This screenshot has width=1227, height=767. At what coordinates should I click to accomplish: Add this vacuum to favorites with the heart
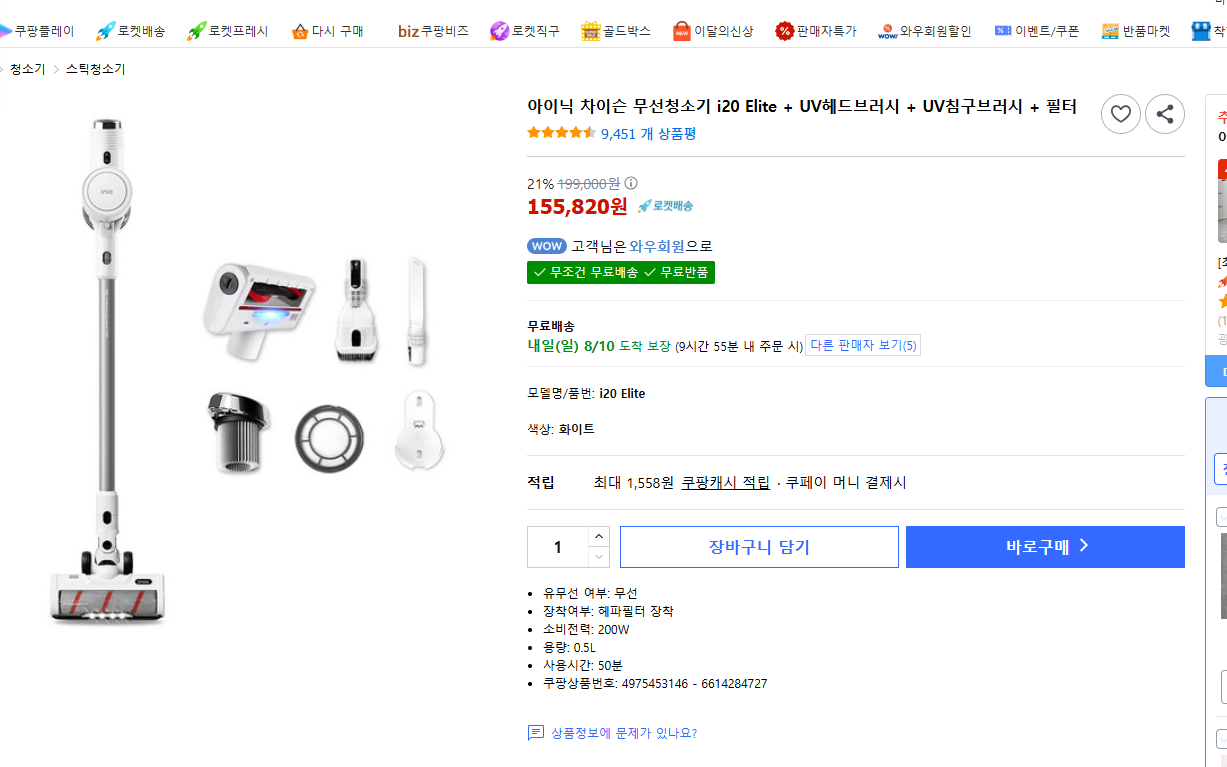[x=1120, y=113]
